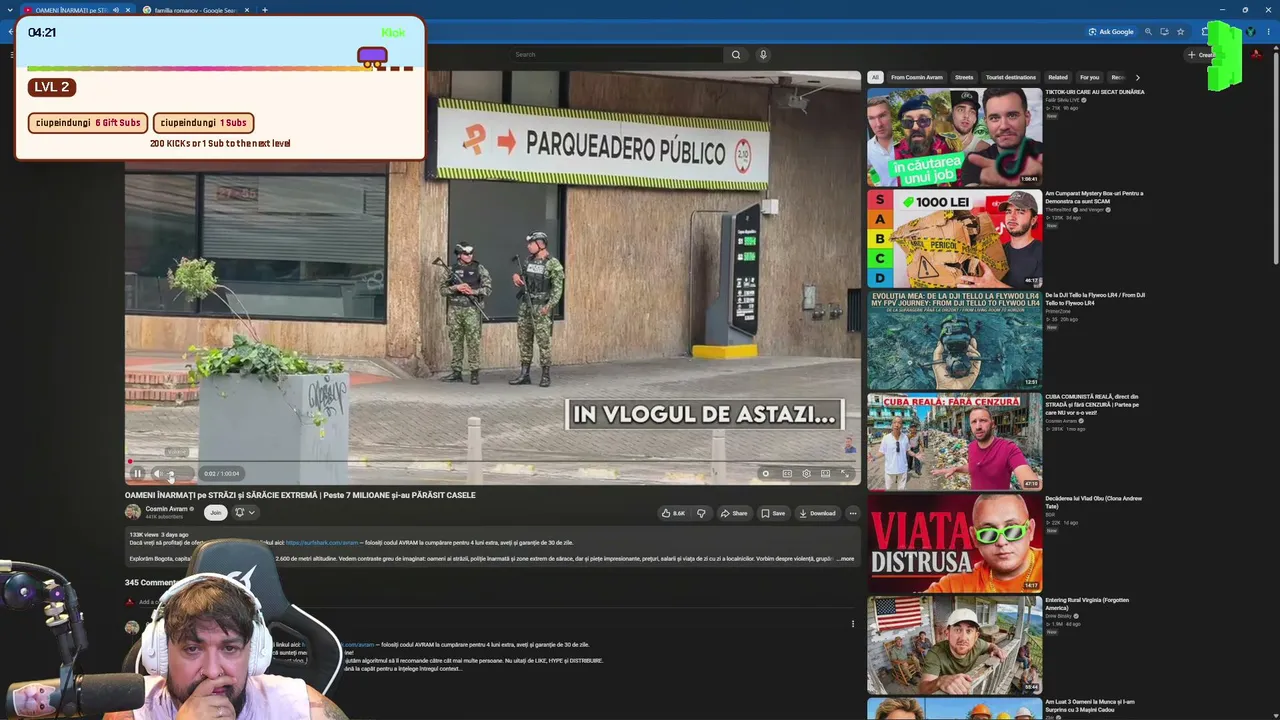Select the Tourist destinations chip
The width and height of the screenshot is (1280, 720).
pos(1011,77)
